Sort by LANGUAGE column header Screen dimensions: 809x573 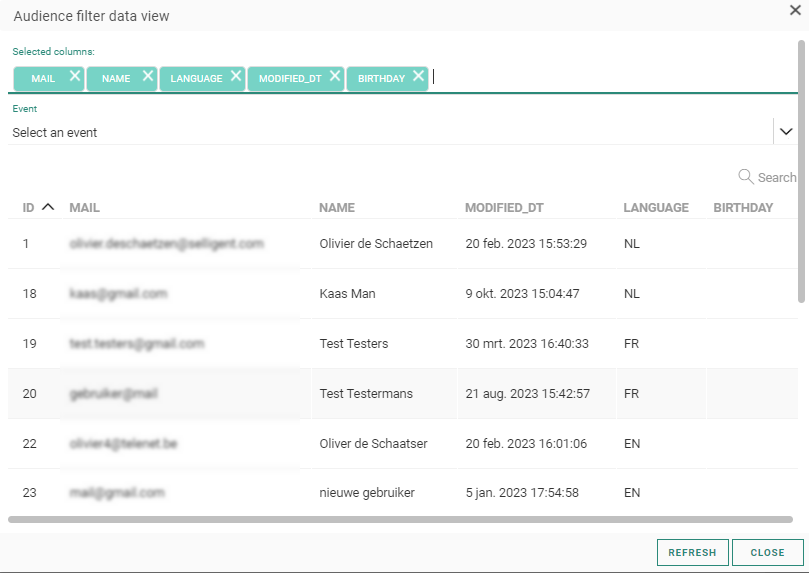pos(656,208)
